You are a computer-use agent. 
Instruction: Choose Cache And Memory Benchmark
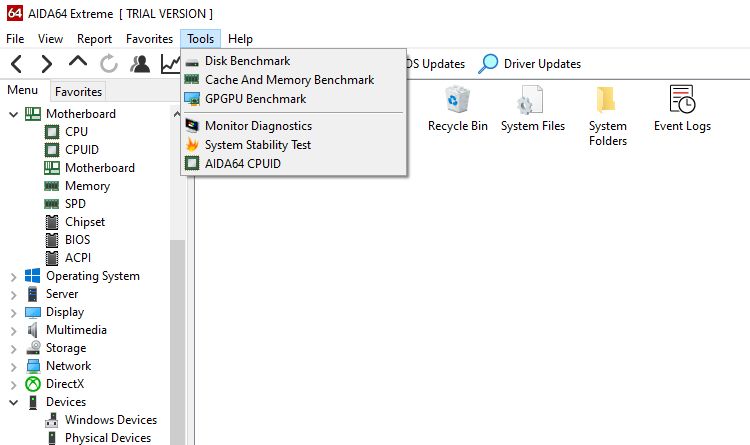[x=294, y=80]
